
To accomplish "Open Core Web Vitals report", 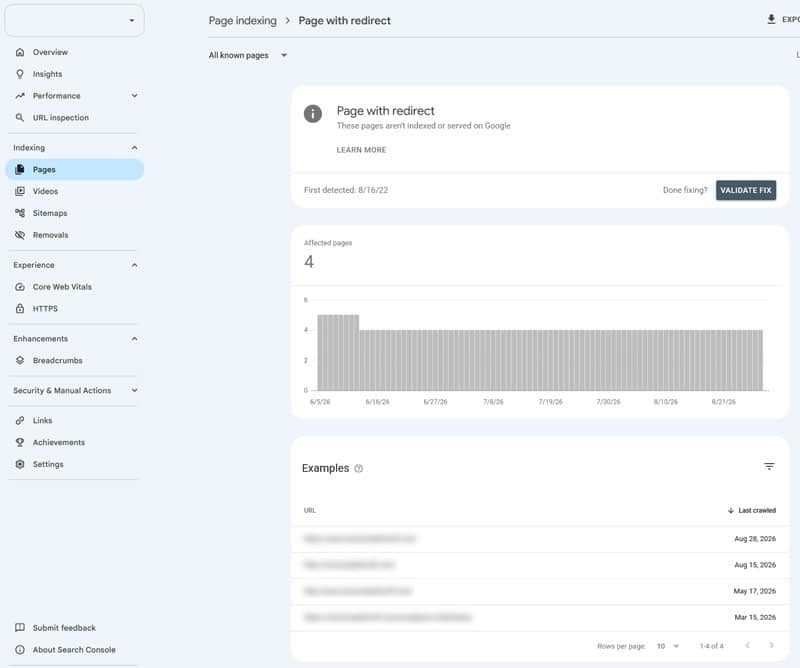I will [x=74, y=287].
